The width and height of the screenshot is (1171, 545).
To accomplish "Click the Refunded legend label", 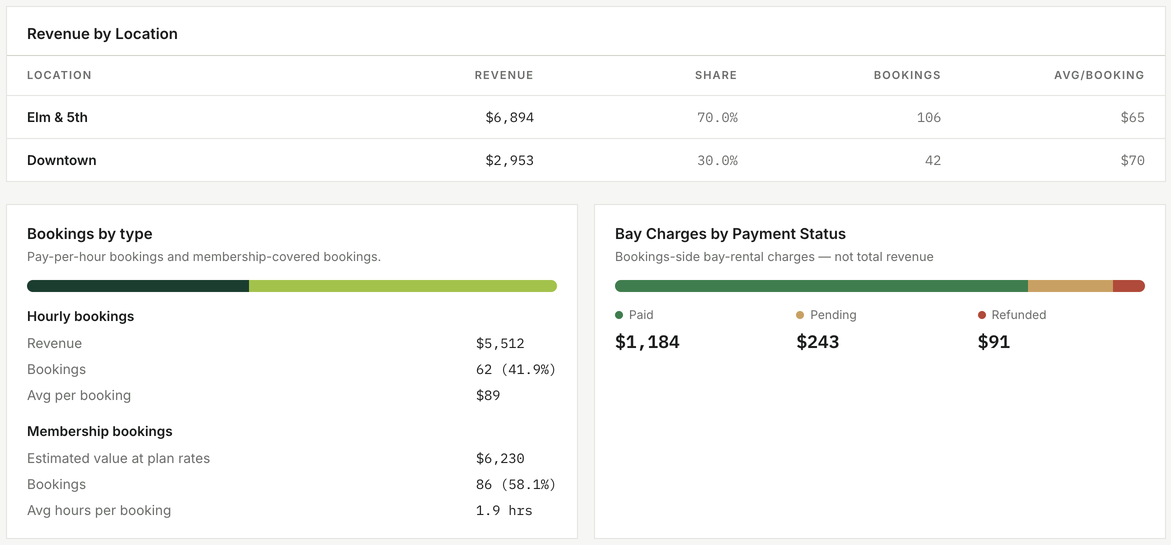I will (1019, 315).
